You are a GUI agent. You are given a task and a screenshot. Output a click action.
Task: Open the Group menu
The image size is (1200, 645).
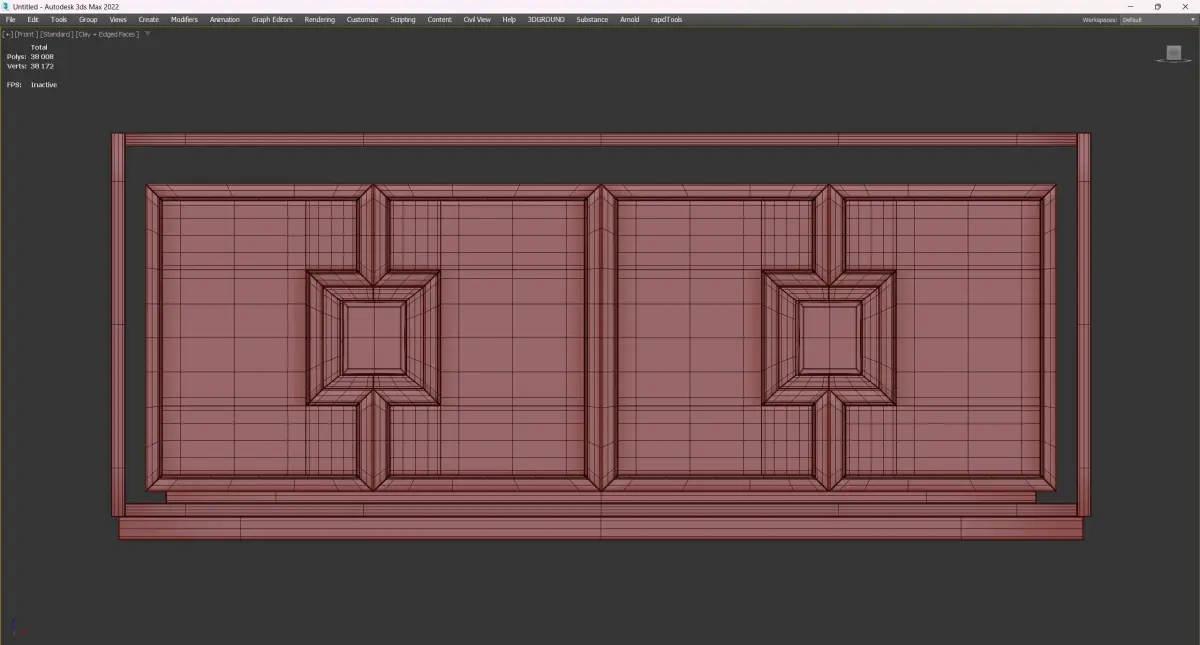(88, 19)
